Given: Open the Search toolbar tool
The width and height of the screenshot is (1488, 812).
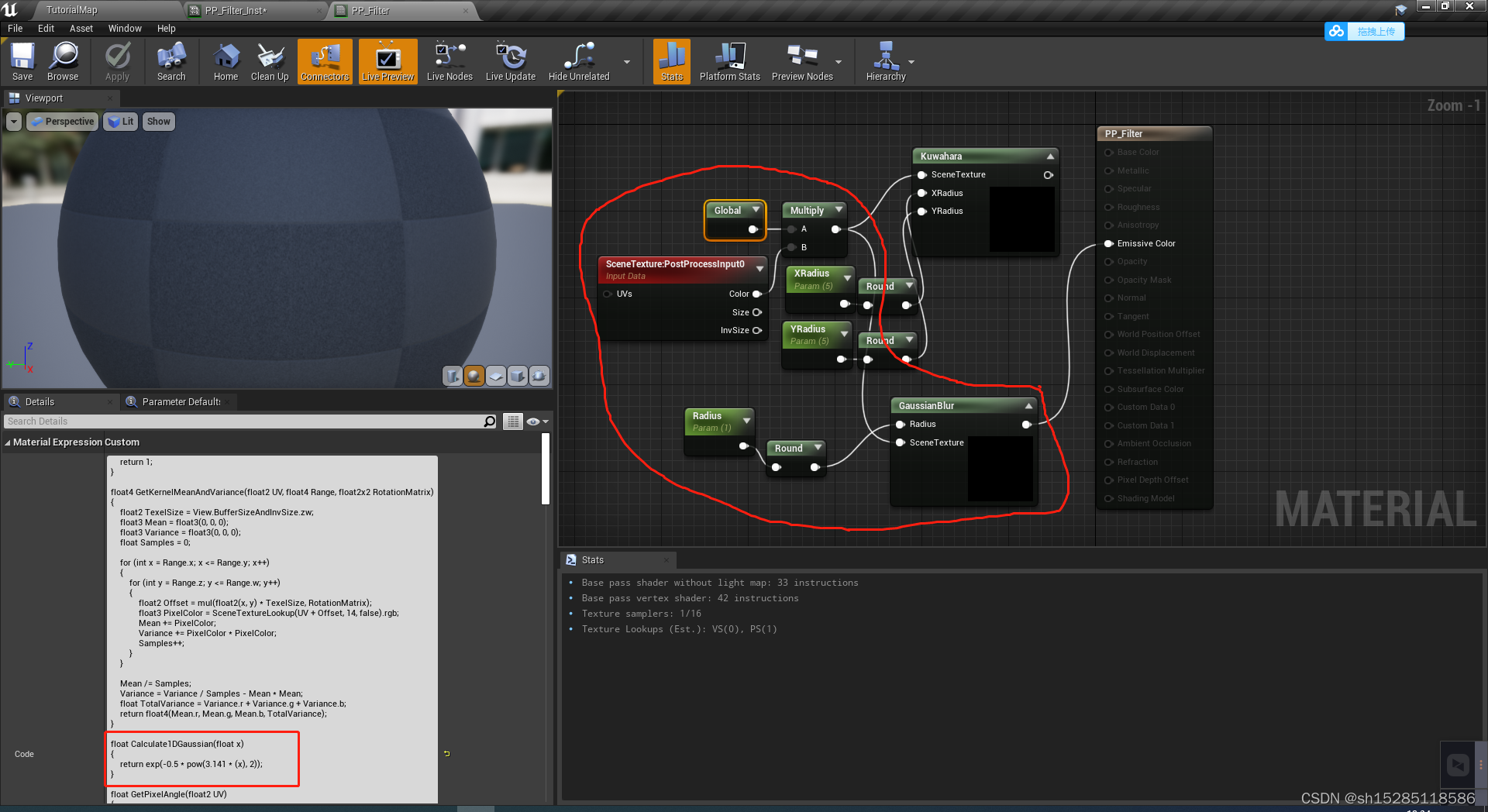Looking at the screenshot, I should click(x=171, y=61).
